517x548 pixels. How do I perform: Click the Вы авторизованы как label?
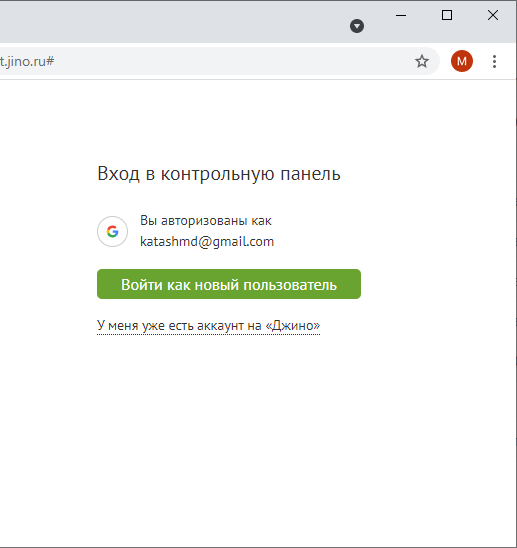[206, 221]
